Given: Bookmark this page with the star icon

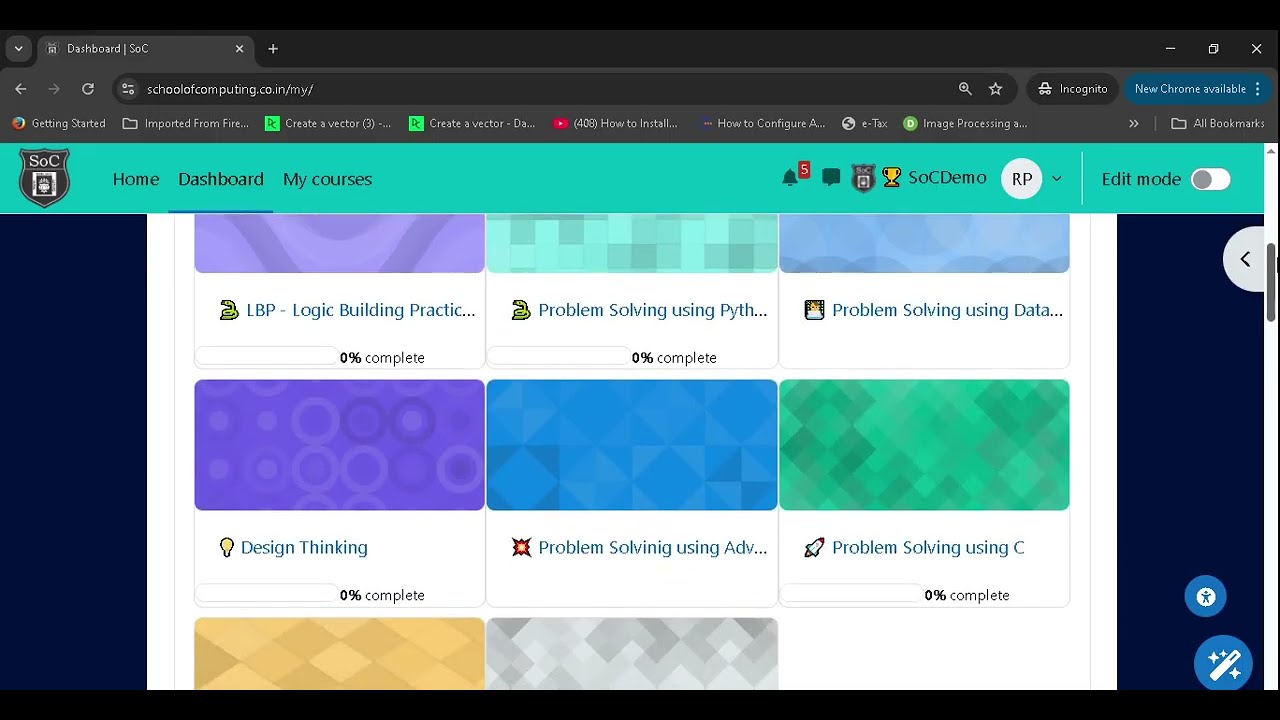Looking at the screenshot, I should pos(995,89).
